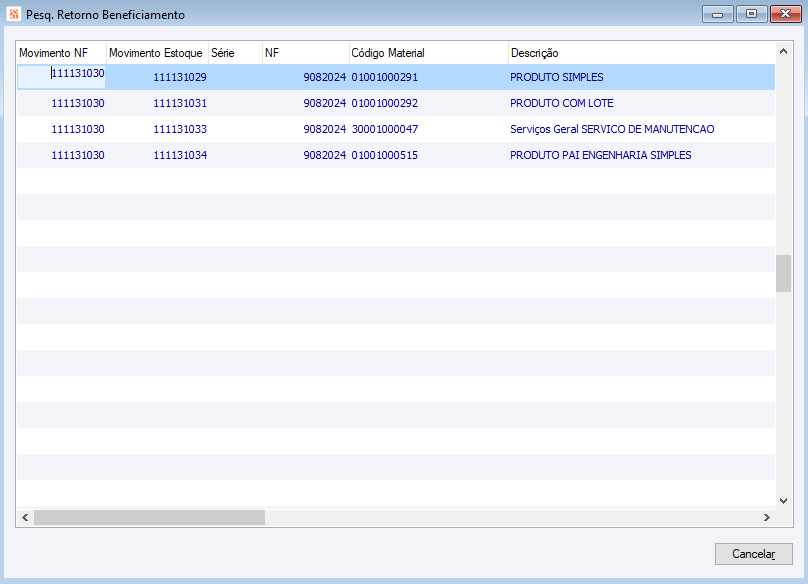Click the NF column header
This screenshot has width=808, height=584.
pos(306,53)
